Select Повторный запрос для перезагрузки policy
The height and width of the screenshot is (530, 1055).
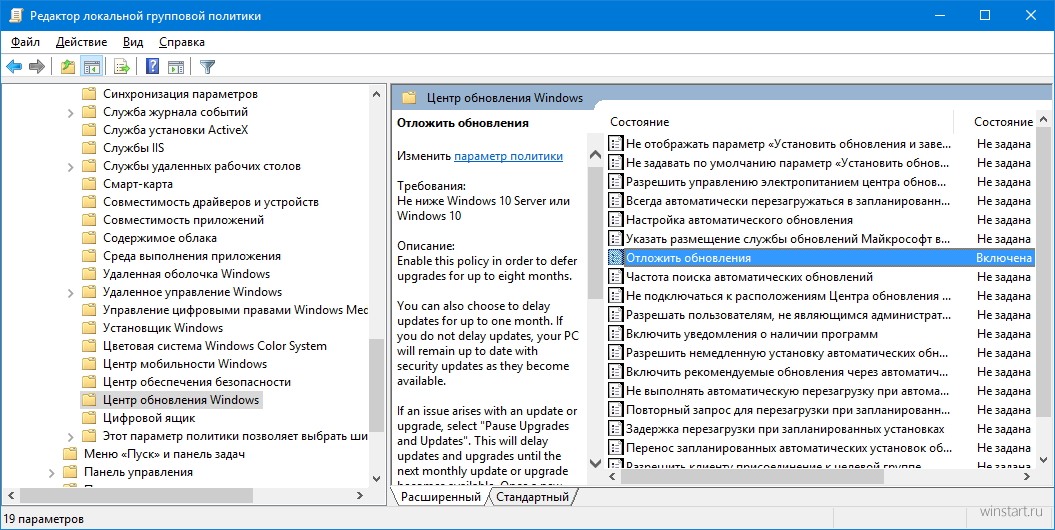point(788,410)
